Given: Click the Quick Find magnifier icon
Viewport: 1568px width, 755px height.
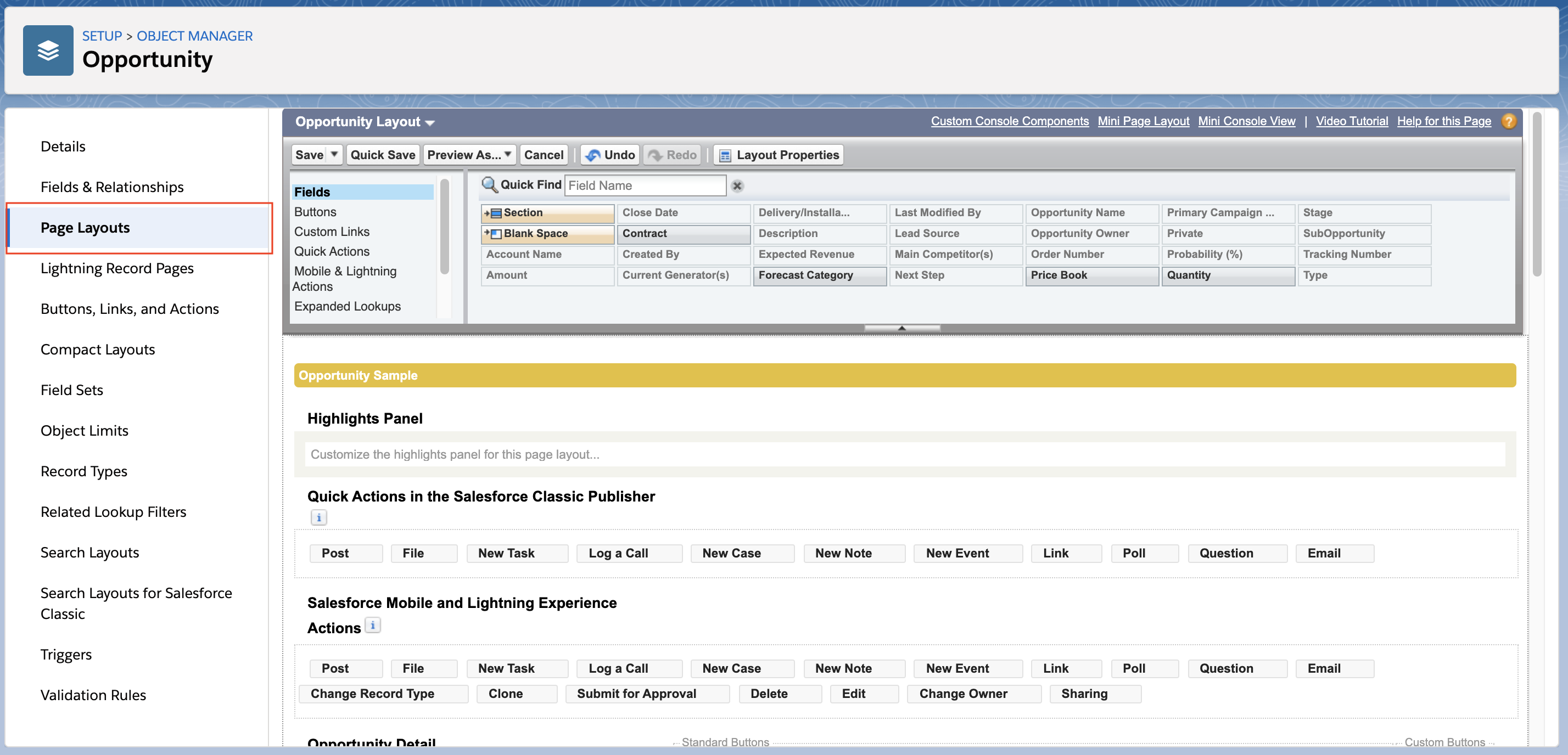Looking at the screenshot, I should pos(489,184).
